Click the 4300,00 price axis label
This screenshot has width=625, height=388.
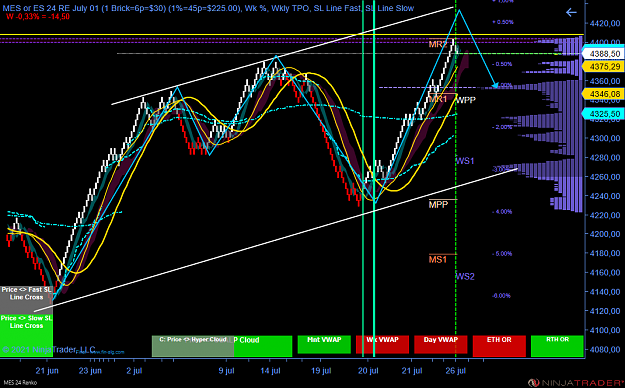tap(605, 138)
